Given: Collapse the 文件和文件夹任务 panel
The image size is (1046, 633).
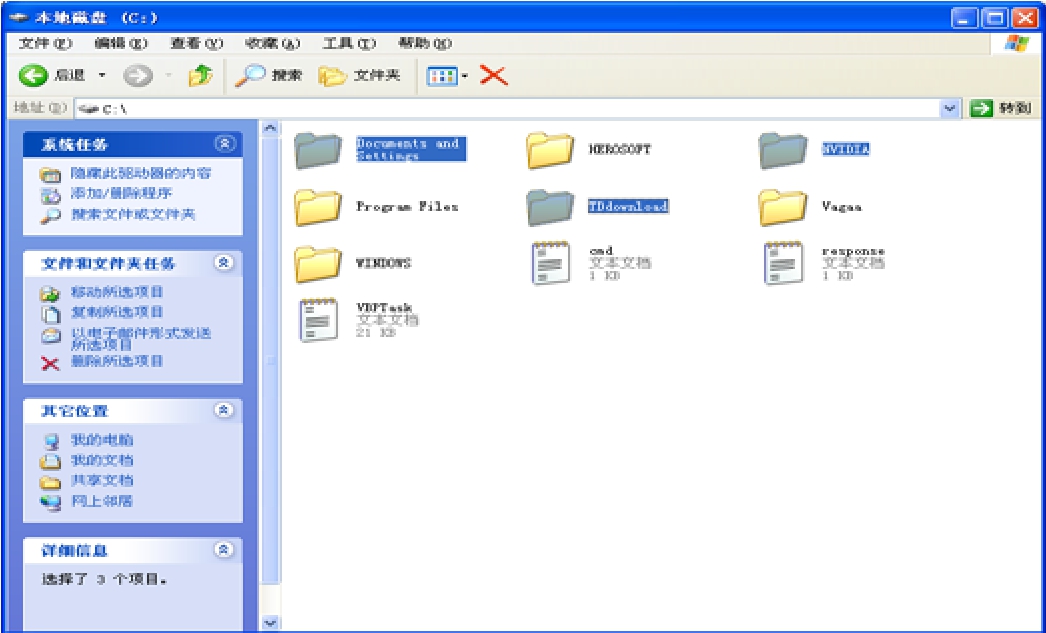Looking at the screenshot, I should (225, 263).
